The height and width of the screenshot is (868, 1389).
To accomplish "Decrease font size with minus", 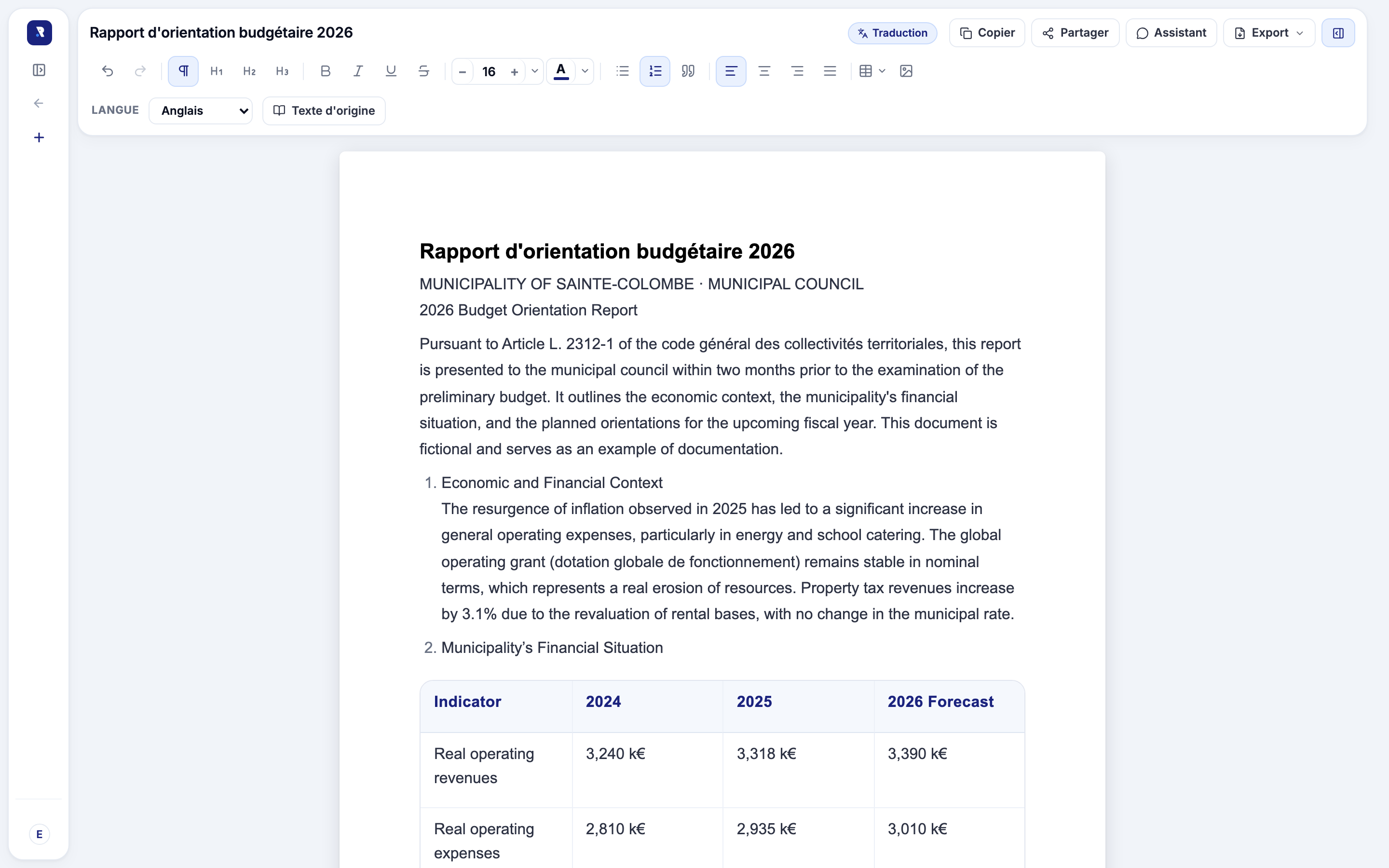I will [463, 72].
